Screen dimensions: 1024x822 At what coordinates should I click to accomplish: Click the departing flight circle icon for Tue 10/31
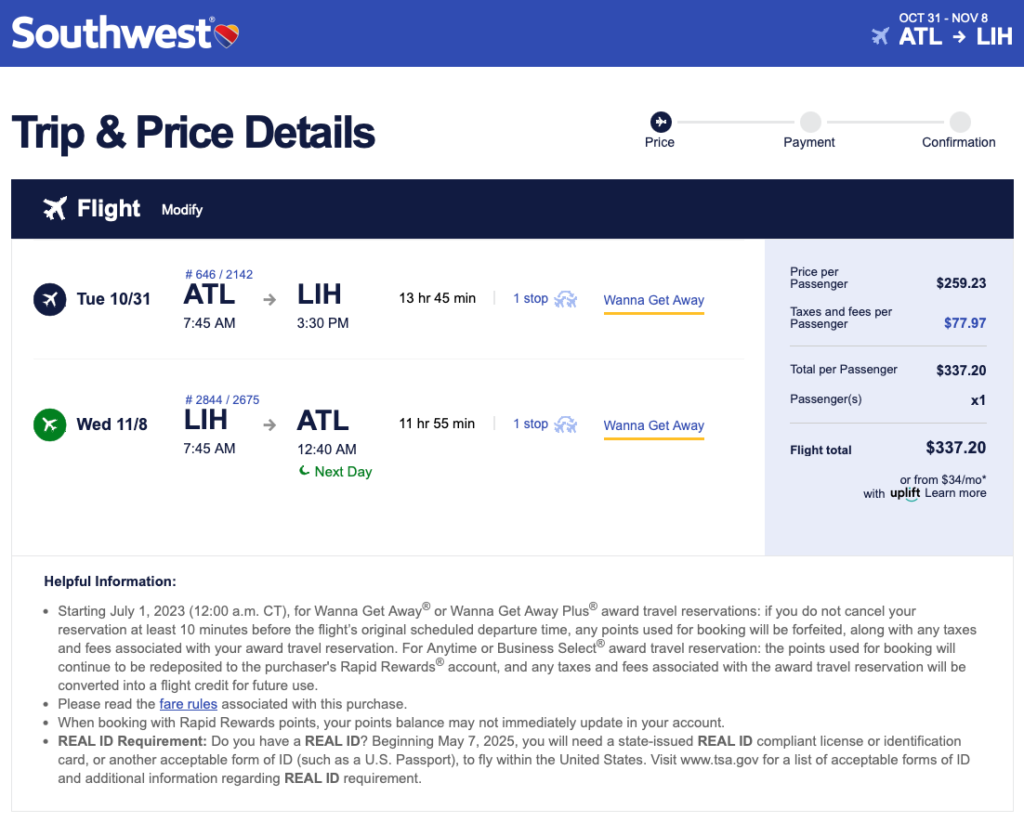[49, 299]
